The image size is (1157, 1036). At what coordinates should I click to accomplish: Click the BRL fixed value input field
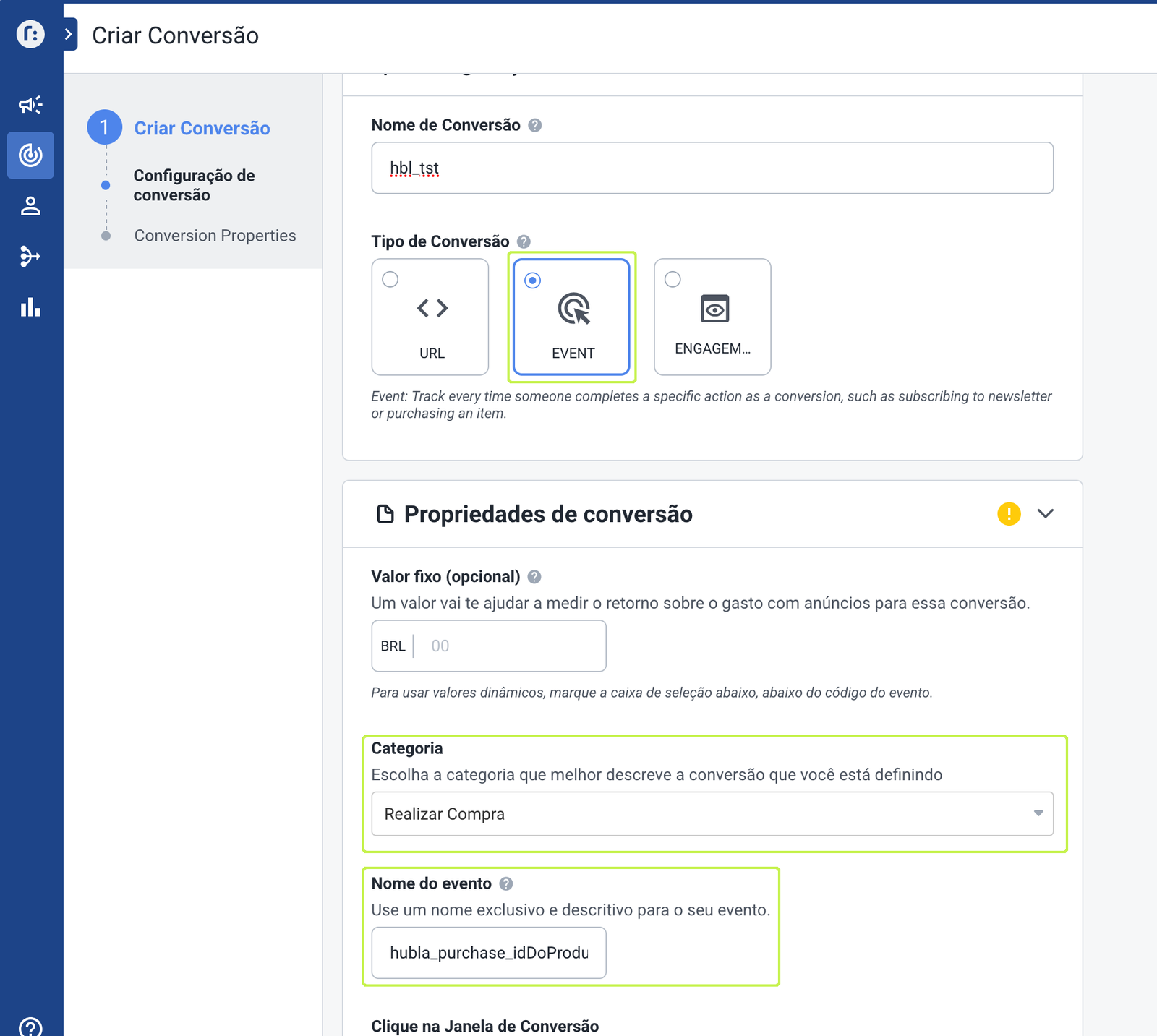489,646
